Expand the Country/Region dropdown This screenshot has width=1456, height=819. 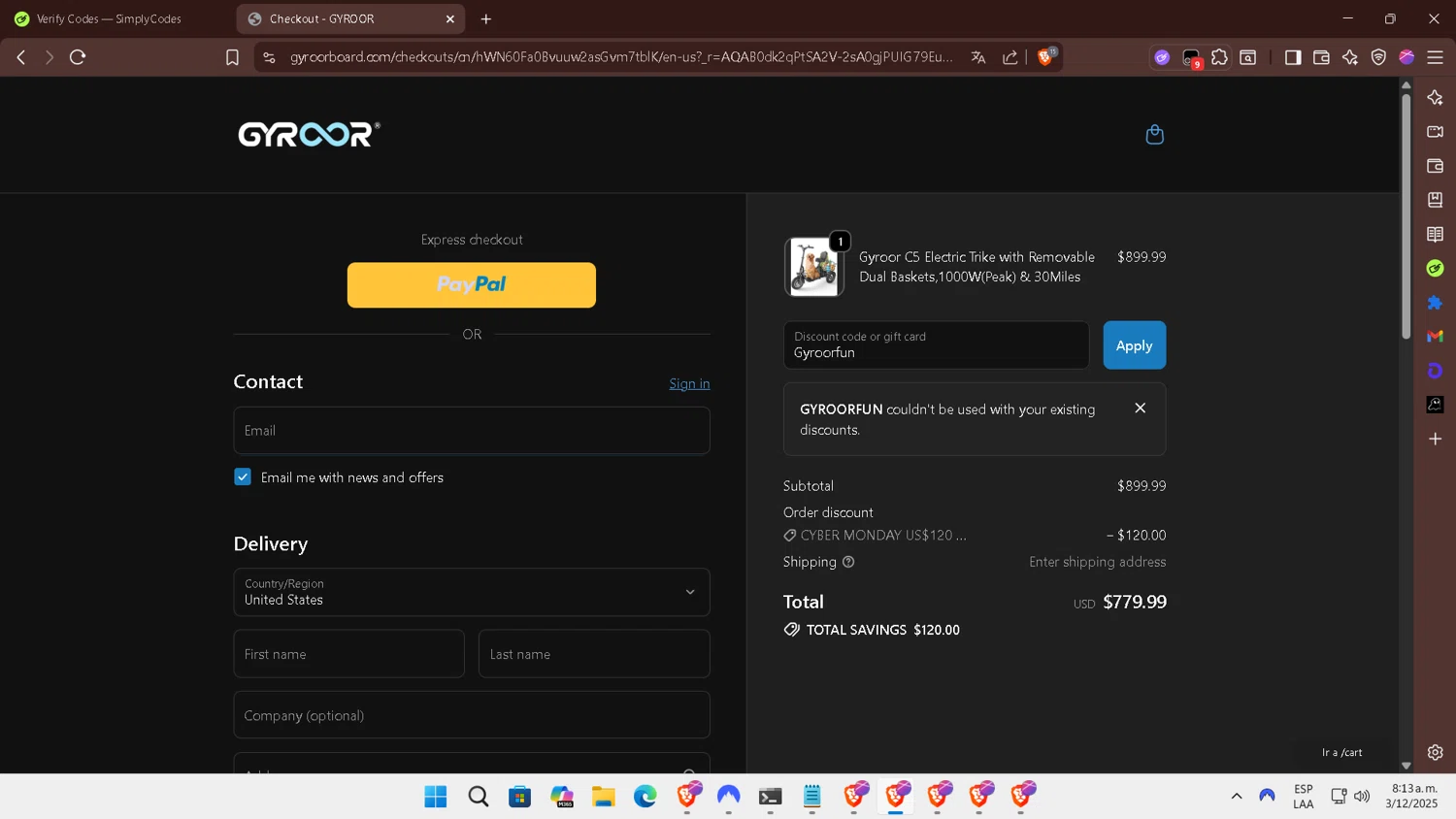(472, 592)
